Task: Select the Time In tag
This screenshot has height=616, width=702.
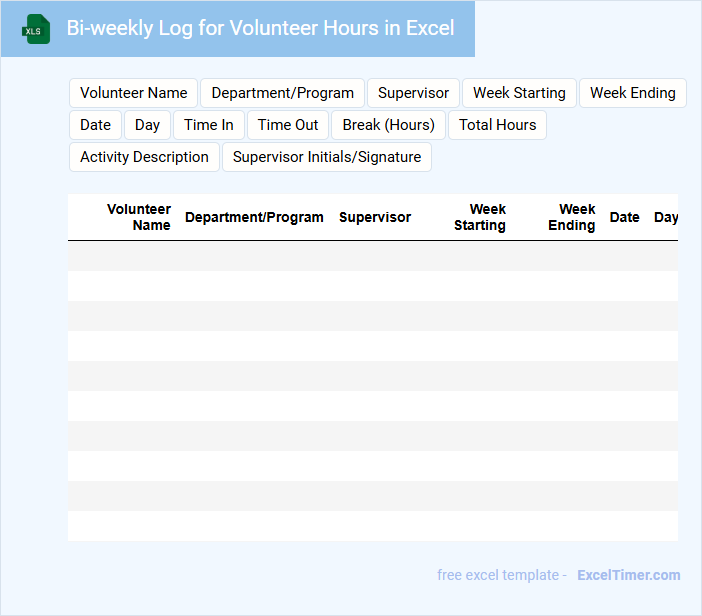Action: tap(209, 125)
